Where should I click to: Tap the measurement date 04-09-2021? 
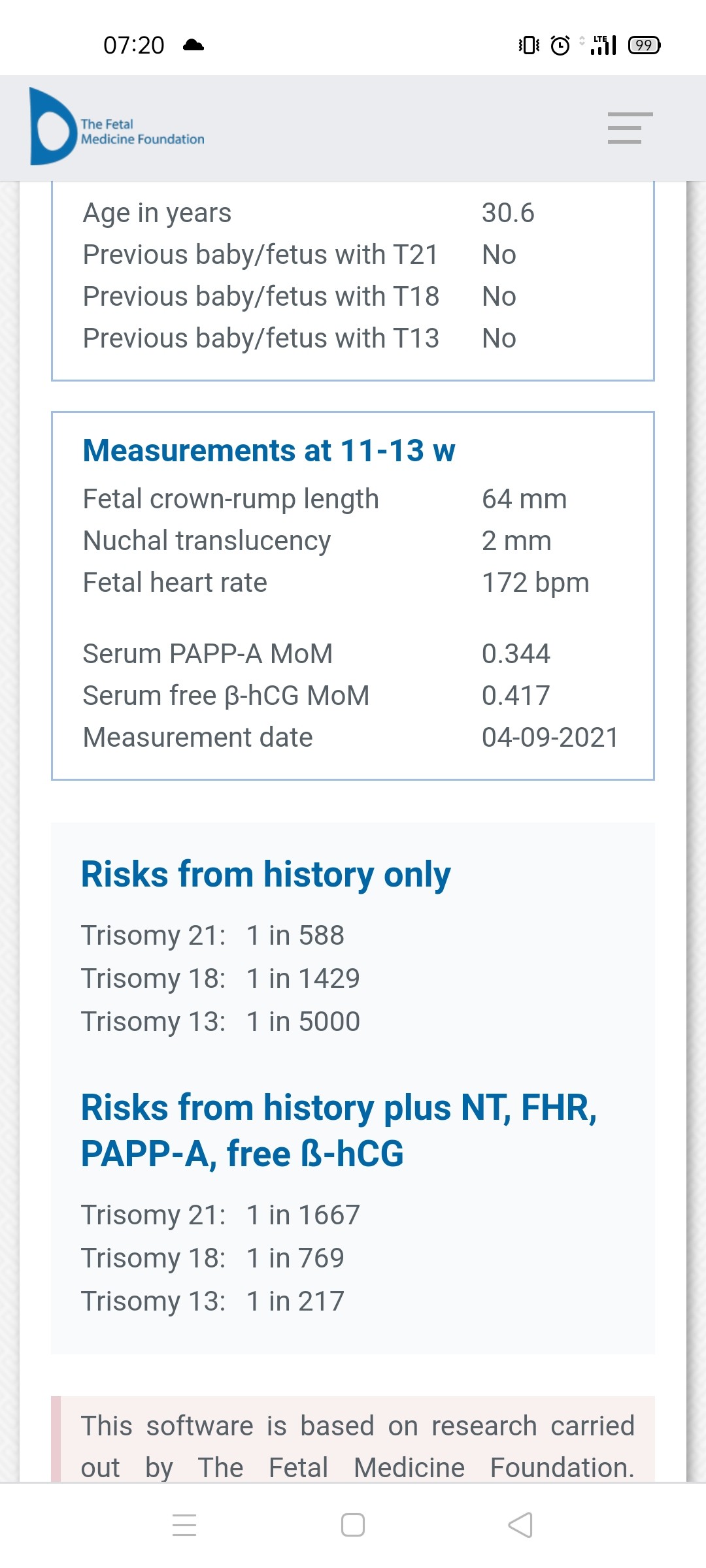click(550, 738)
